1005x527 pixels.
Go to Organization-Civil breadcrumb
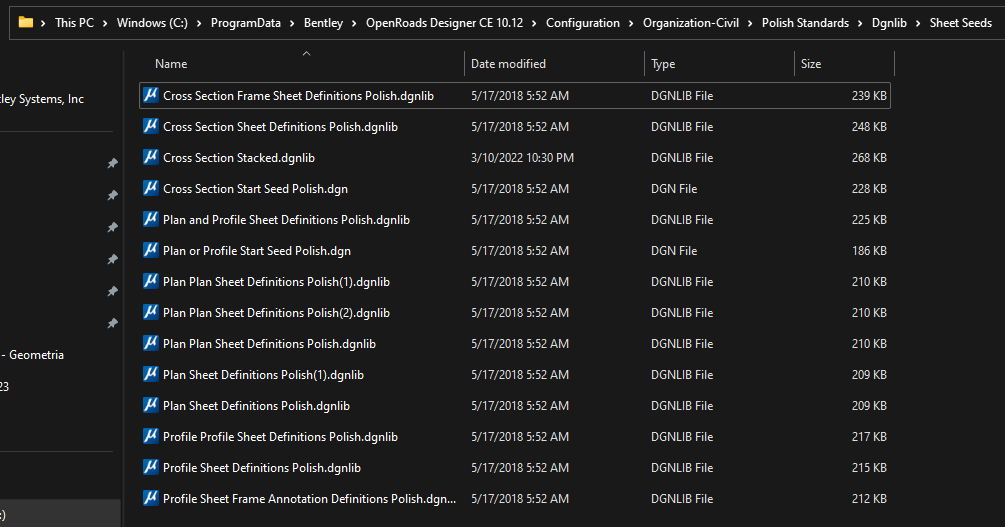tap(691, 22)
